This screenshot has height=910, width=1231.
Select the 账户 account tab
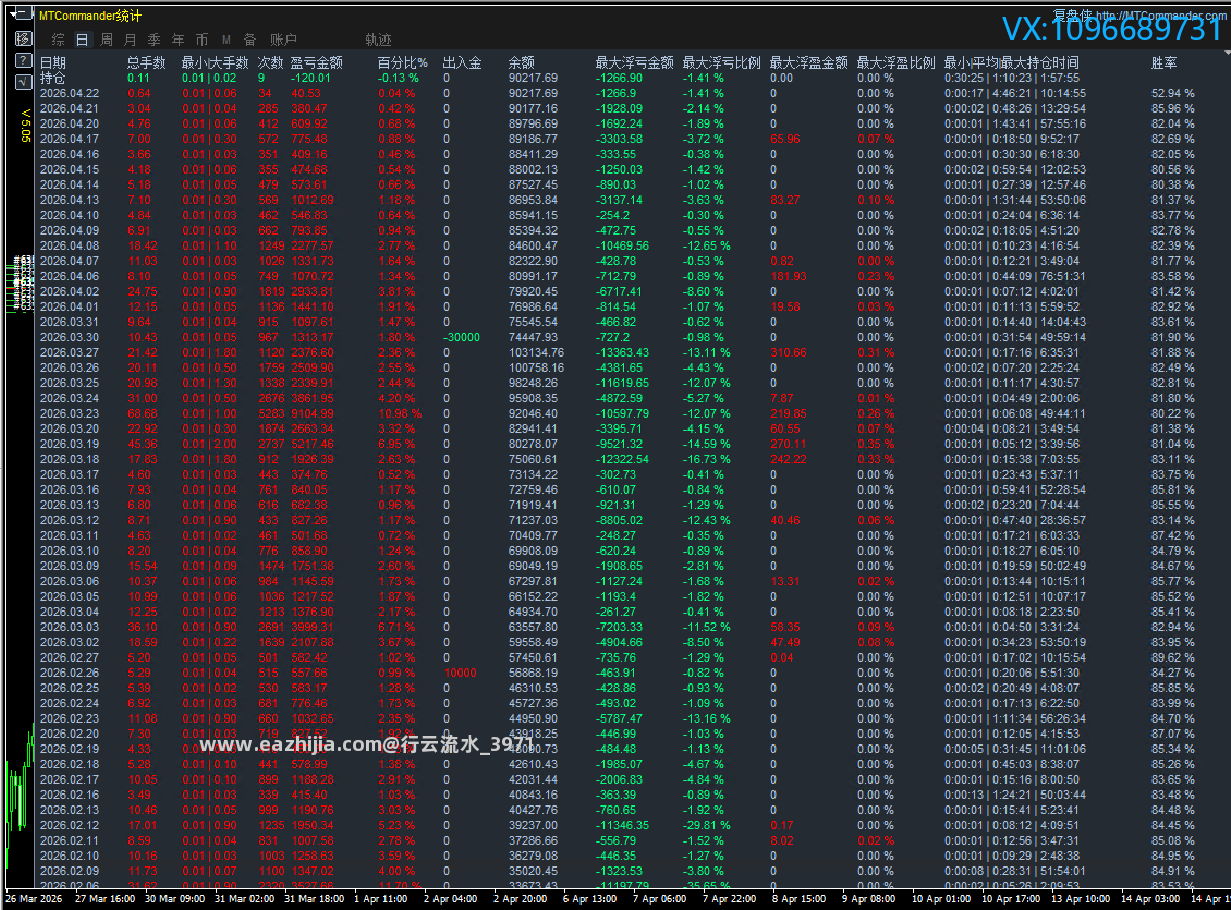(x=284, y=40)
